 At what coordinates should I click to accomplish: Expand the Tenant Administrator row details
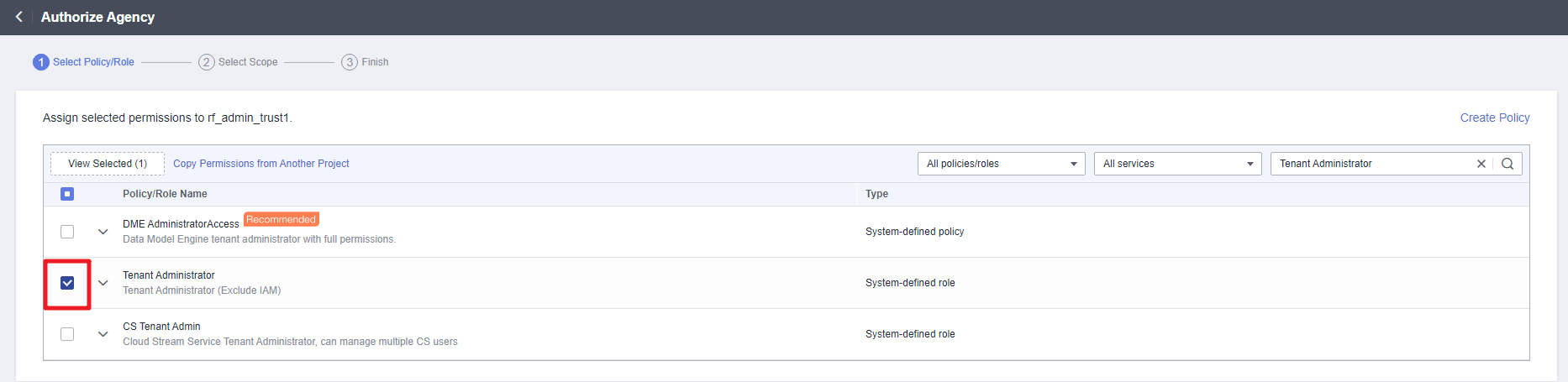click(x=103, y=283)
